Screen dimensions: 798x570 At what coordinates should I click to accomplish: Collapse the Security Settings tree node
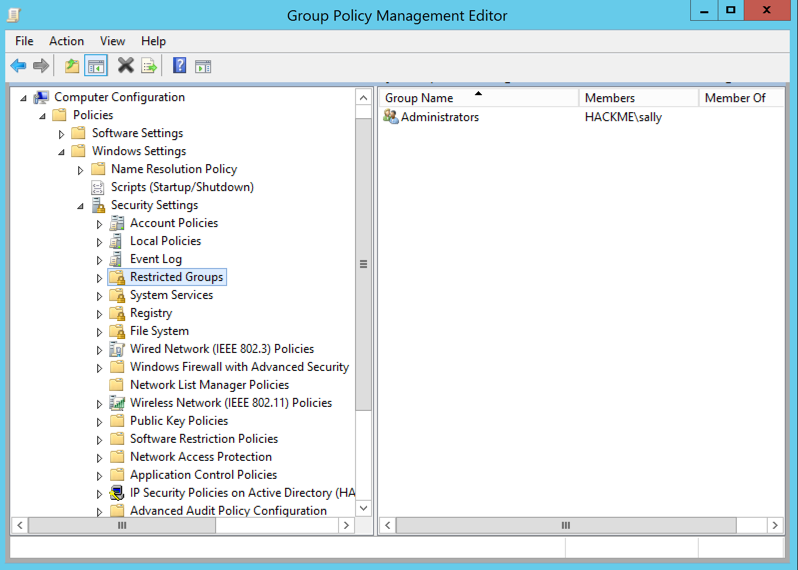81,206
